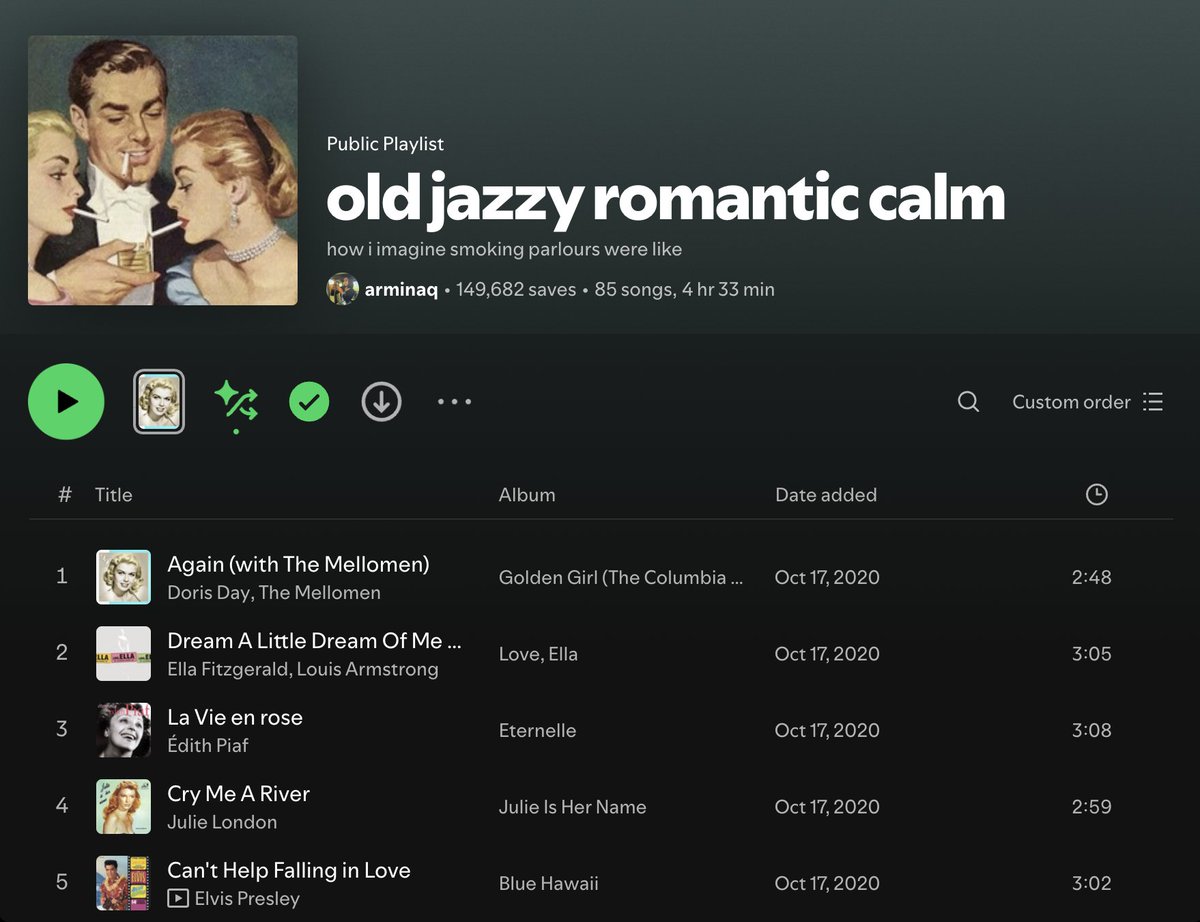The image size is (1200, 922).
Task: Sort by the duration clock icon
Action: [x=1097, y=494]
